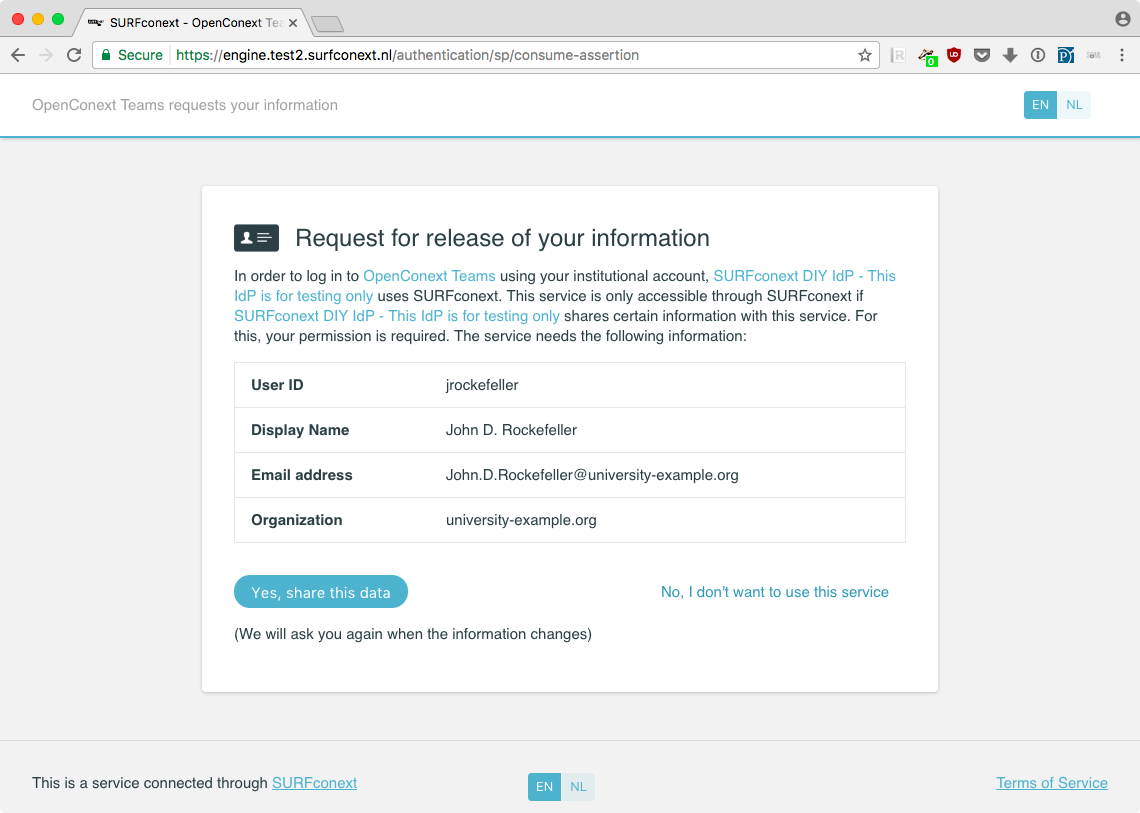Open the 1Password keyhole extension

1037,55
